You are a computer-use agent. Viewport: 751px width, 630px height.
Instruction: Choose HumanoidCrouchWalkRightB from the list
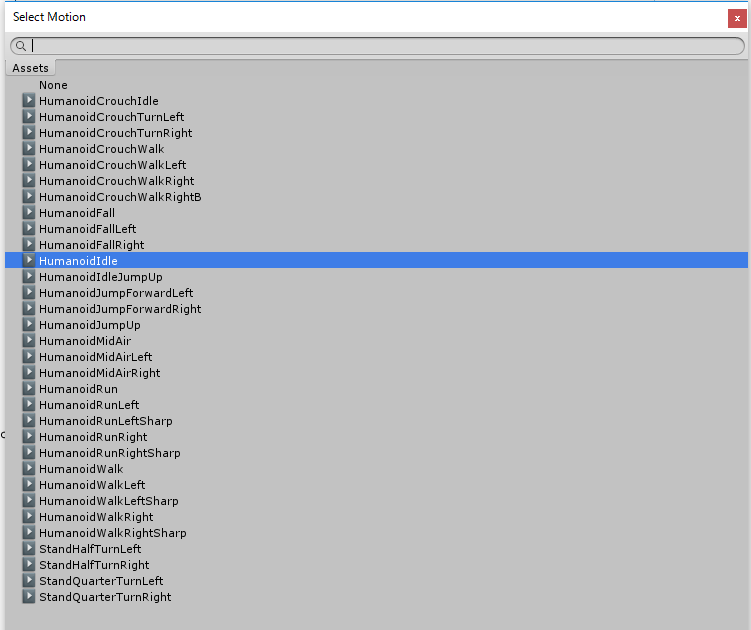(x=120, y=197)
